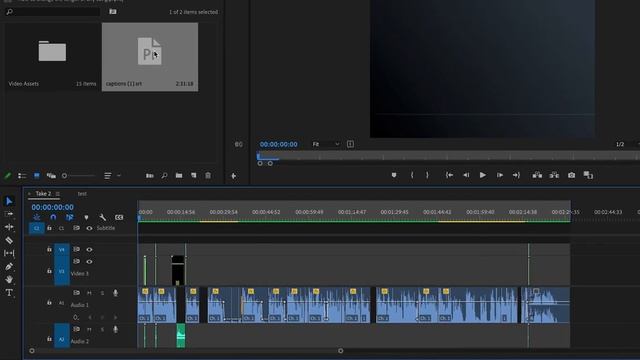Switch project panel to Icon view
The height and width of the screenshot is (360, 640).
(37, 176)
